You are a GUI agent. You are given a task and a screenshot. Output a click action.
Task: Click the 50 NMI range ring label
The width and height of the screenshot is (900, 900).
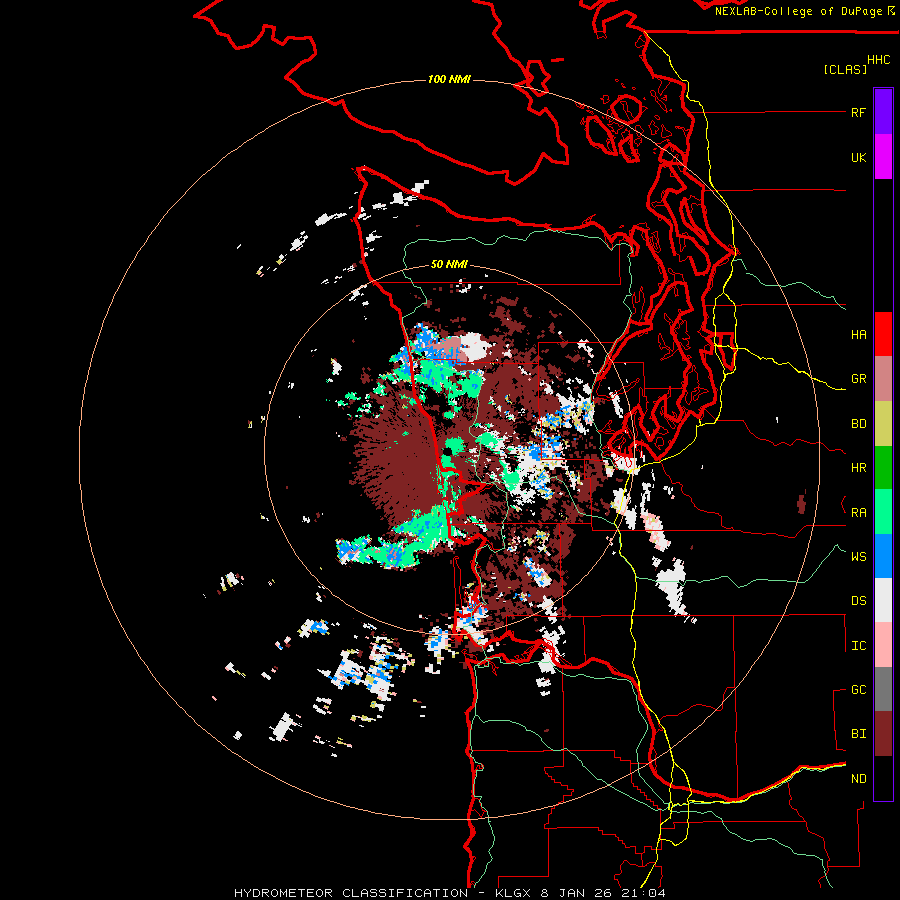click(x=449, y=265)
